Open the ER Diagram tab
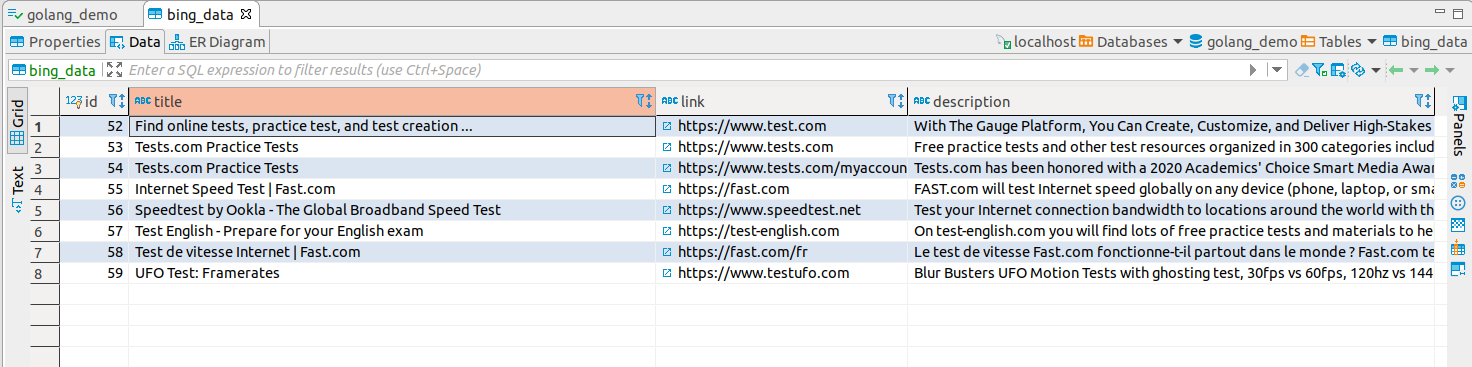The height and width of the screenshot is (367, 1472). (x=217, y=42)
